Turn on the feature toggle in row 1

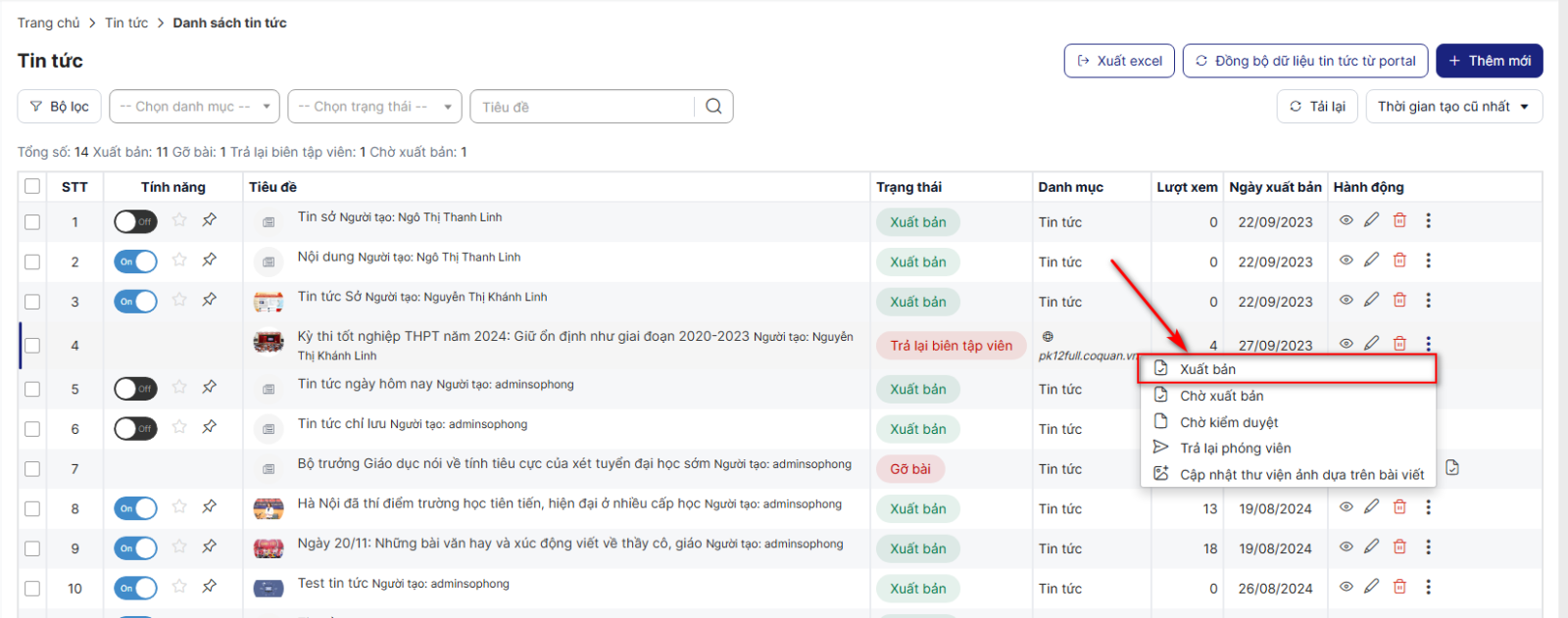[x=135, y=222]
